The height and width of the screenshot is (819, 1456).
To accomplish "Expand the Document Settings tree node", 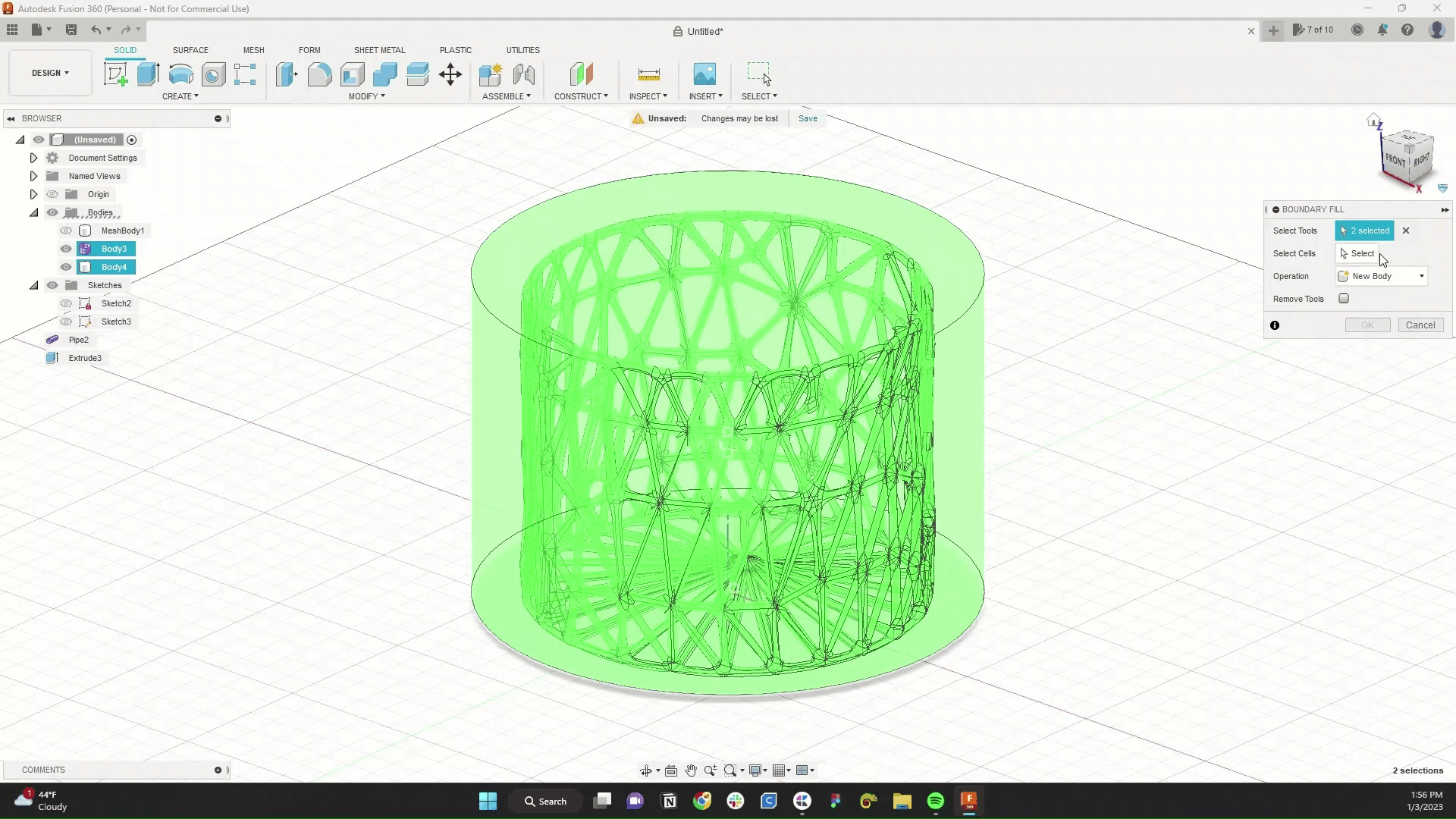I will pyautogui.click(x=33, y=158).
